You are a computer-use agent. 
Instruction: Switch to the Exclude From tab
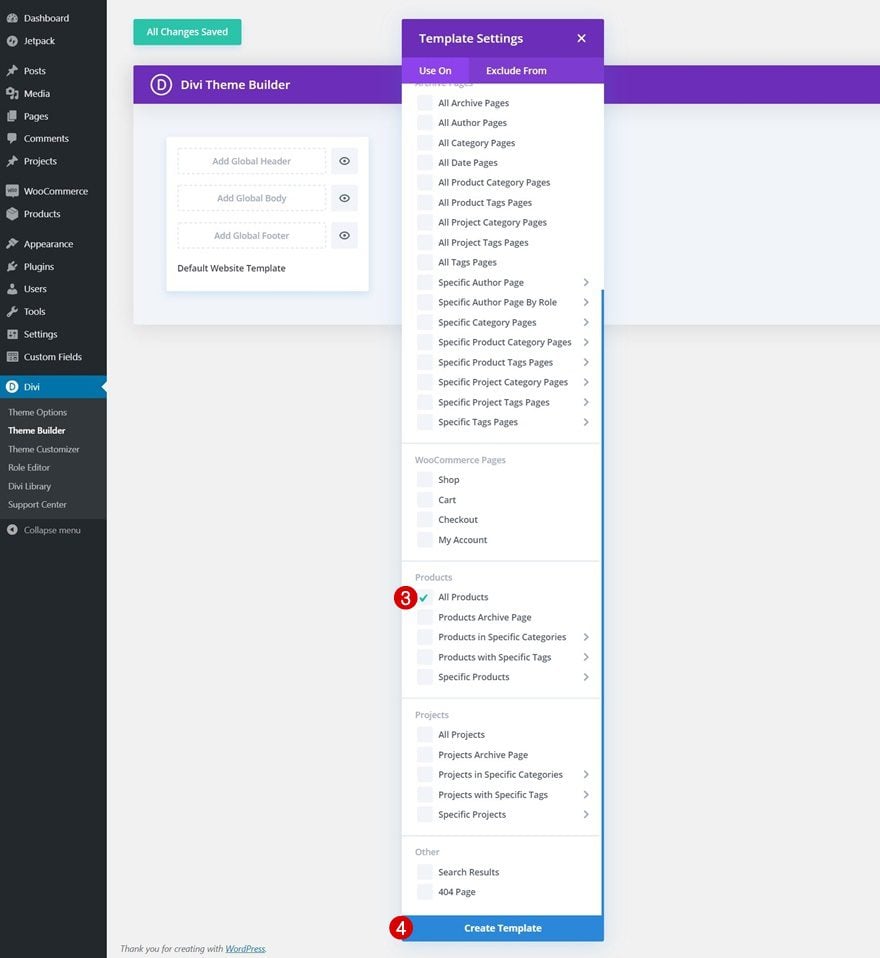point(516,71)
